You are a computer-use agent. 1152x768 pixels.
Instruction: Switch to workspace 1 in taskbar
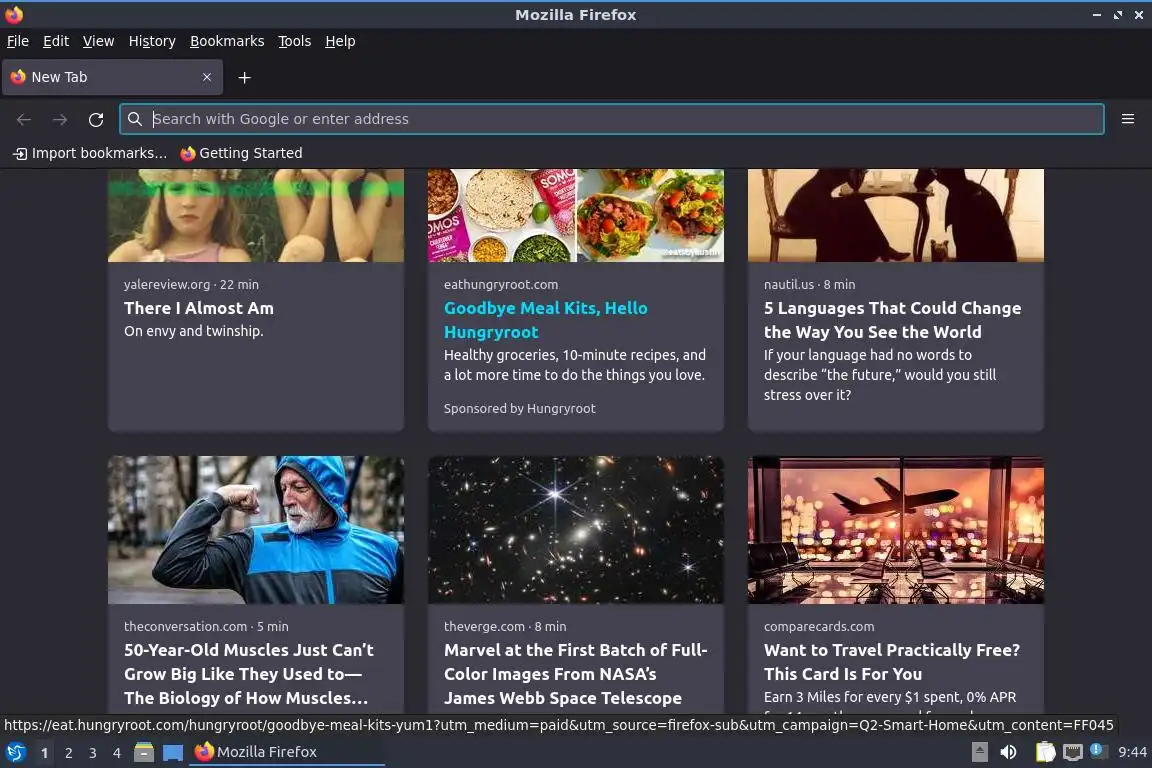click(44, 753)
